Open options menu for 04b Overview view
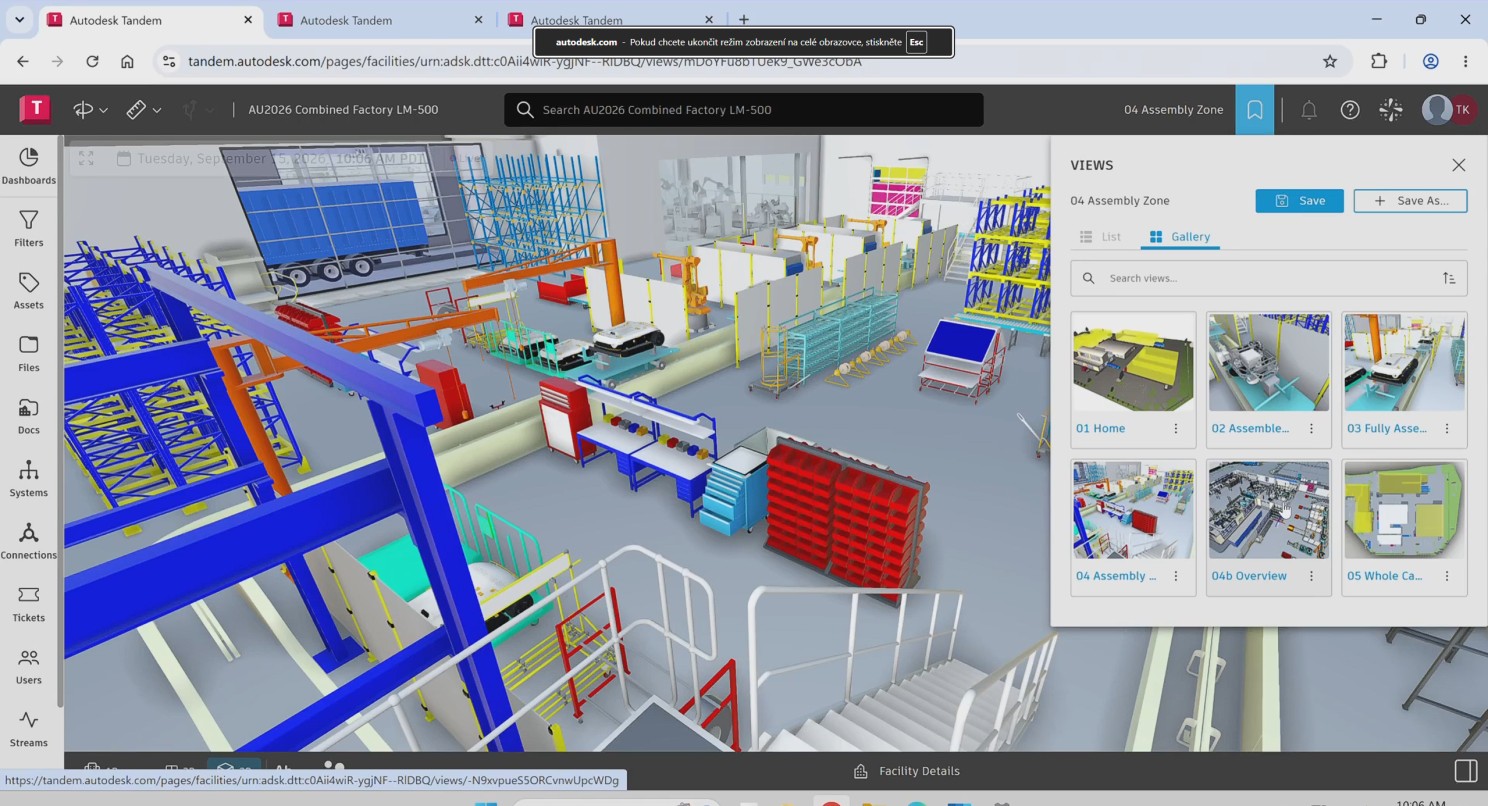This screenshot has width=1488, height=806. 1311,576
